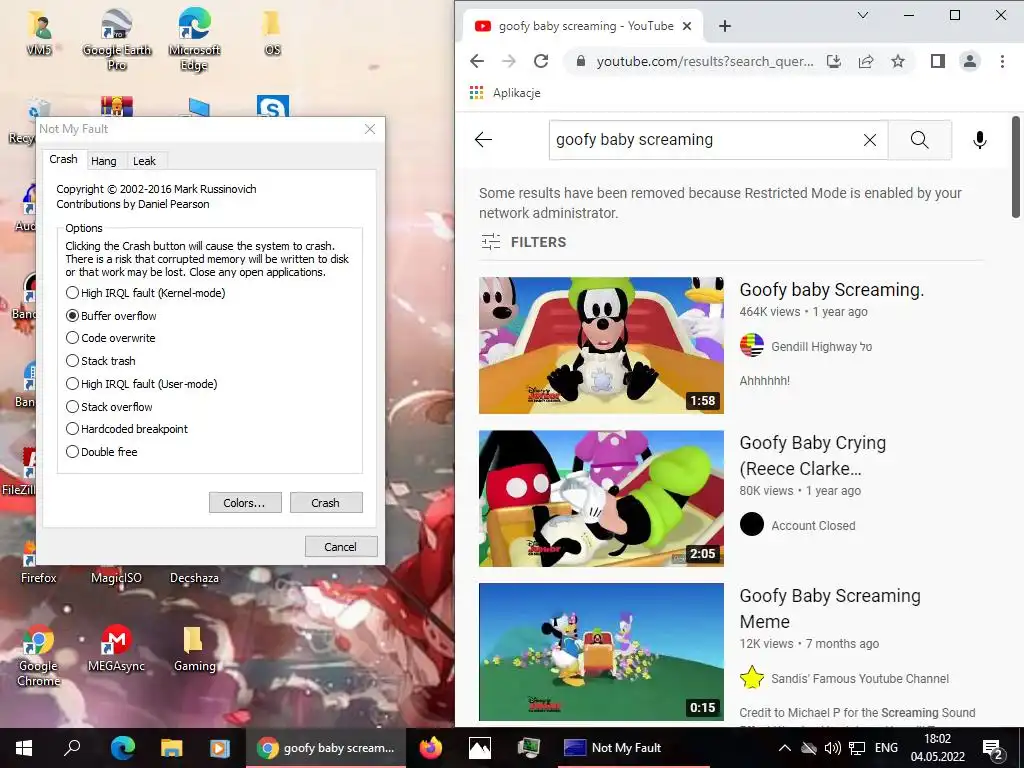Click the YouTube search magnifier button
This screenshot has height=768, width=1024.
click(920, 140)
